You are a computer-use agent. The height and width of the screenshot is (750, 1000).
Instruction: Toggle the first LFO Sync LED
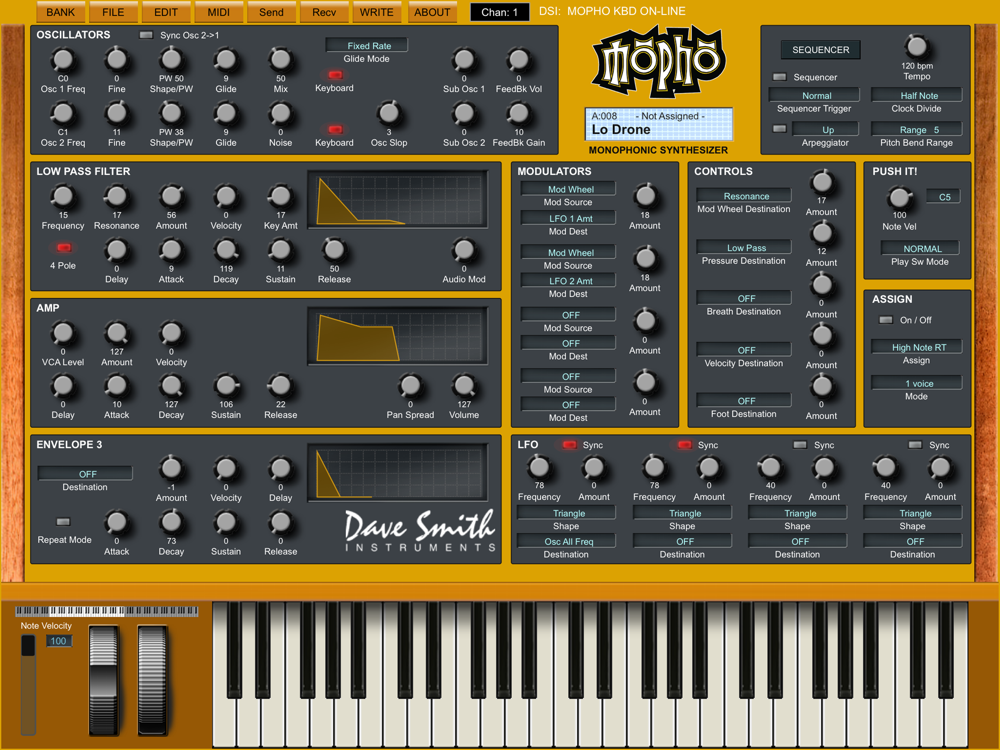[569, 445]
